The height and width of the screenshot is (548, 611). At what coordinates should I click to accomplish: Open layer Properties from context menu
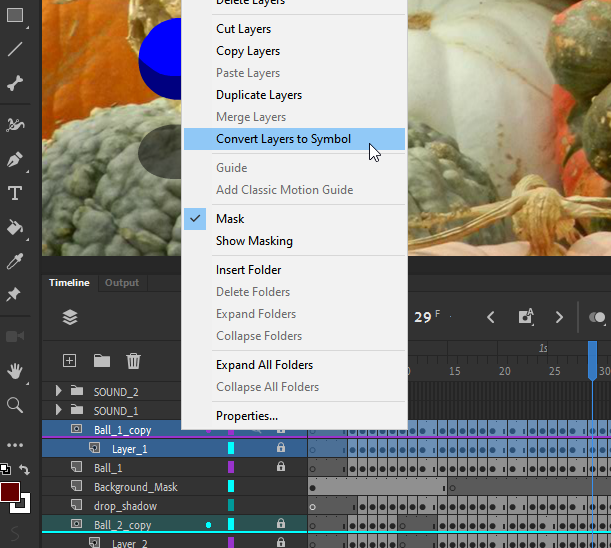[x=247, y=416]
